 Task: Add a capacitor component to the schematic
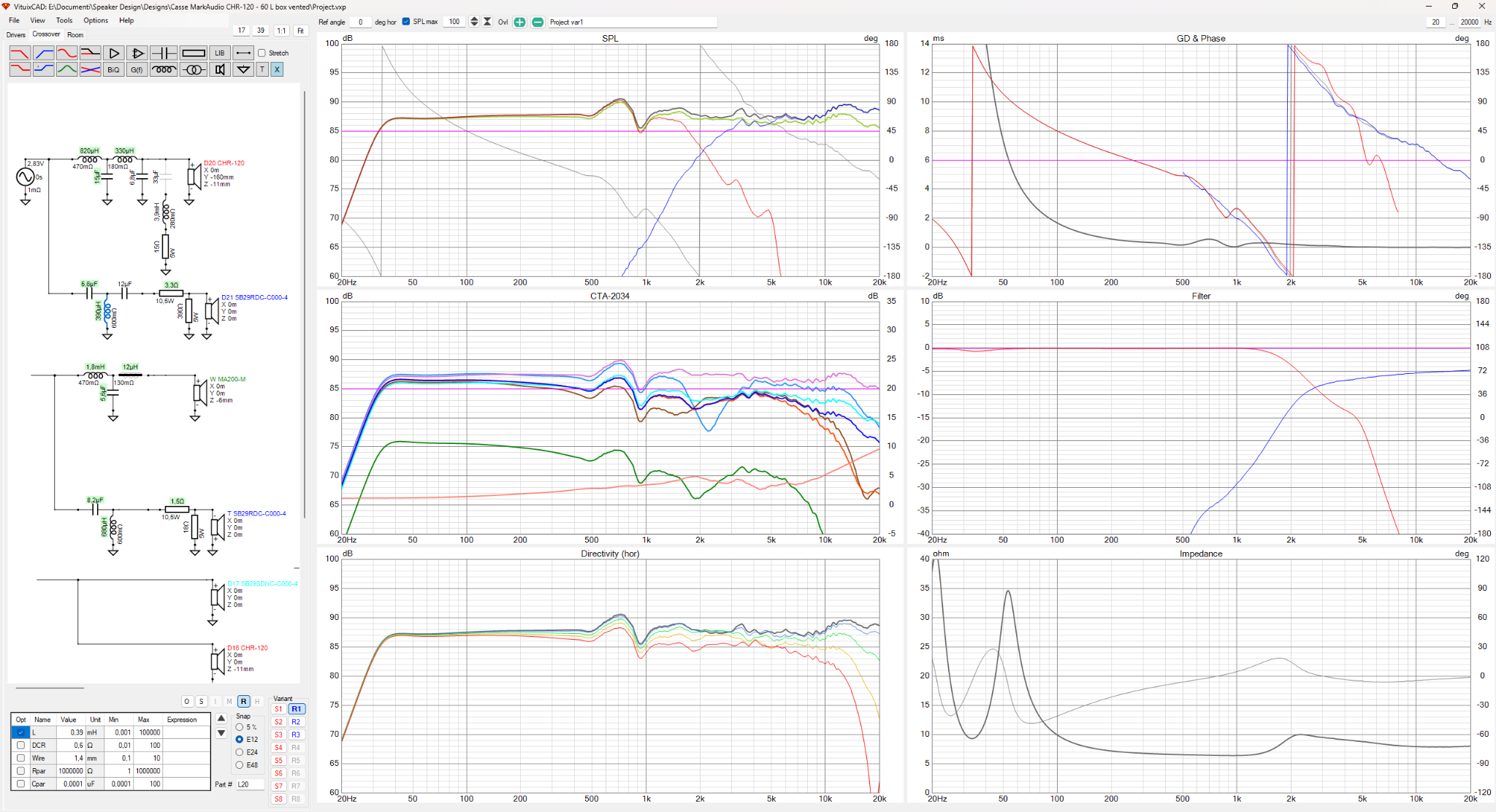pos(164,53)
